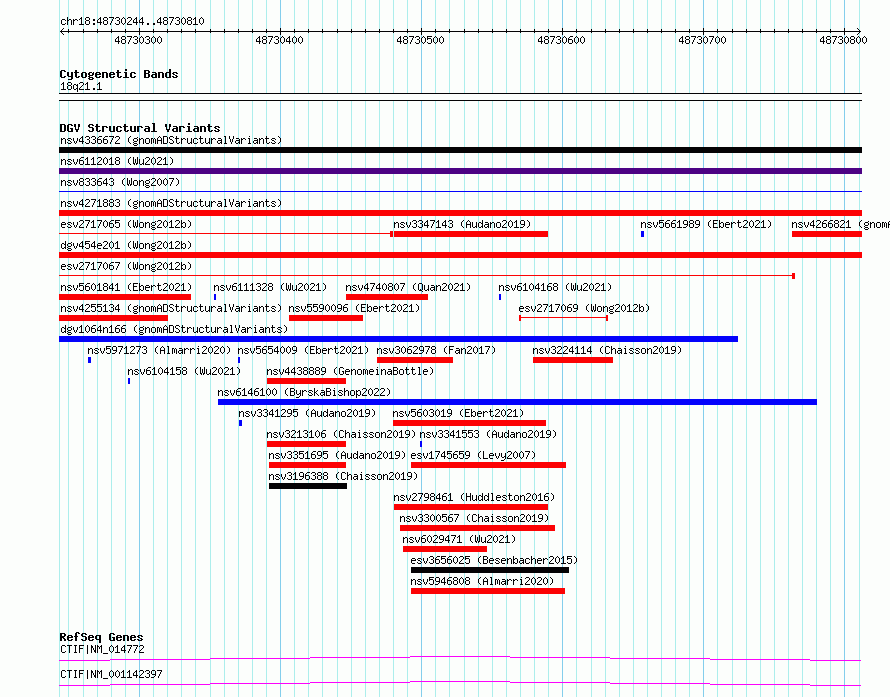The width and height of the screenshot is (890, 697).
Task: Open nsv5654009 (Ebert2021) label
Action: [x=303, y=350]
